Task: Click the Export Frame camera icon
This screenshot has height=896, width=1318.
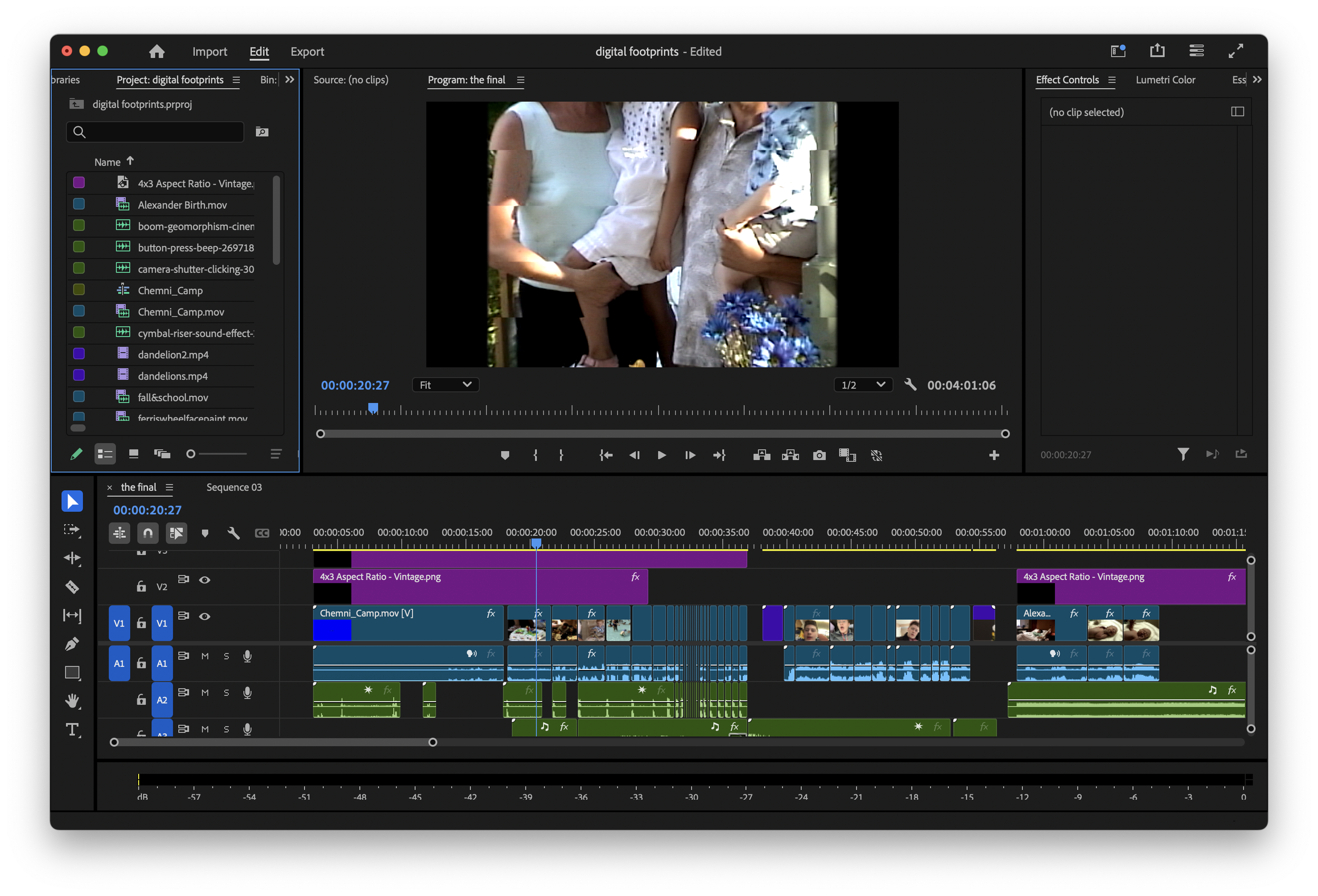Action: pyautogui.click(x=819, y=455)
